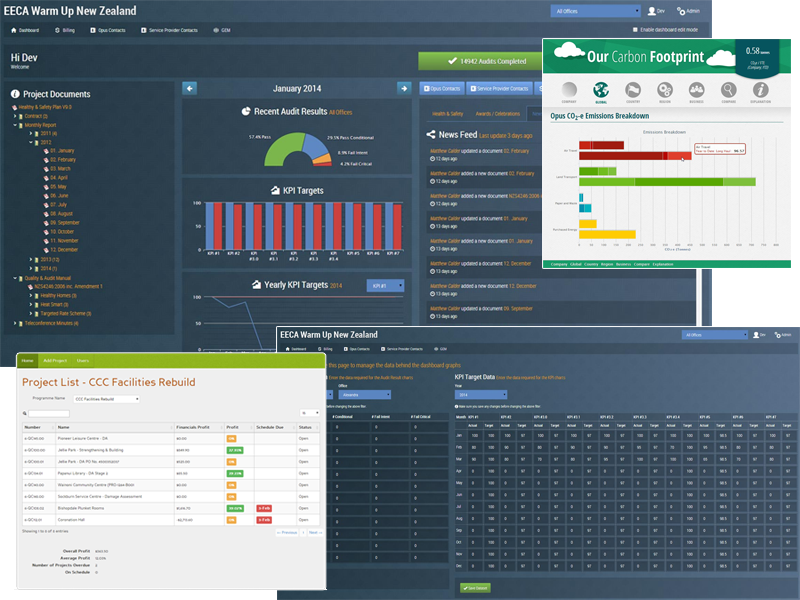Go to Dashboard in the dashboard navigation bar
Screen dimensions: 800x600
coord(25,30)
